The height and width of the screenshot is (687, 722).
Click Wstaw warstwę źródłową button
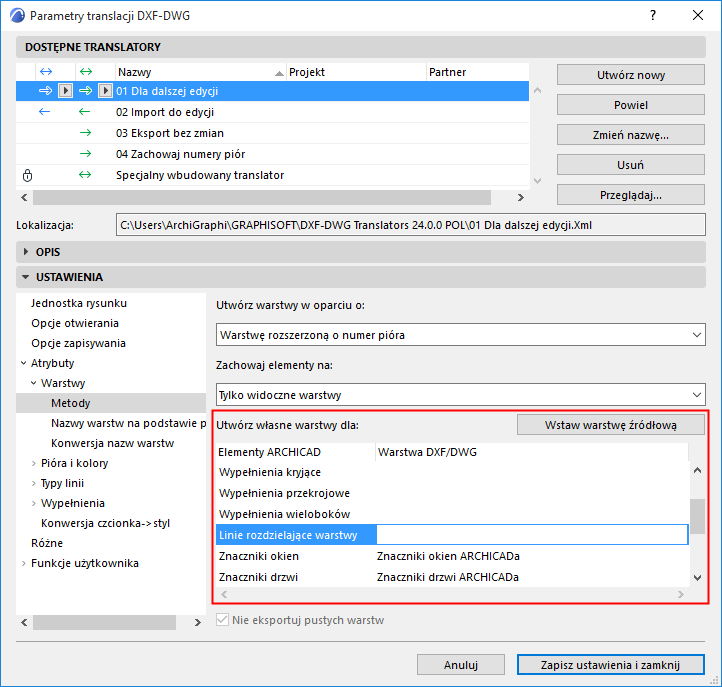click(x=611, y=425)
